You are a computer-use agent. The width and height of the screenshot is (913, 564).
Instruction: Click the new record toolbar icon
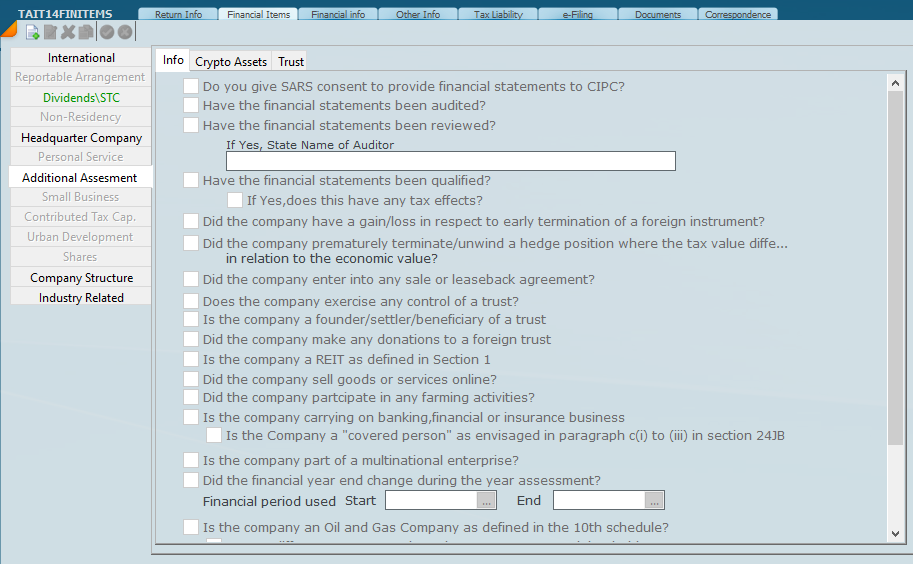pos(32,32)
